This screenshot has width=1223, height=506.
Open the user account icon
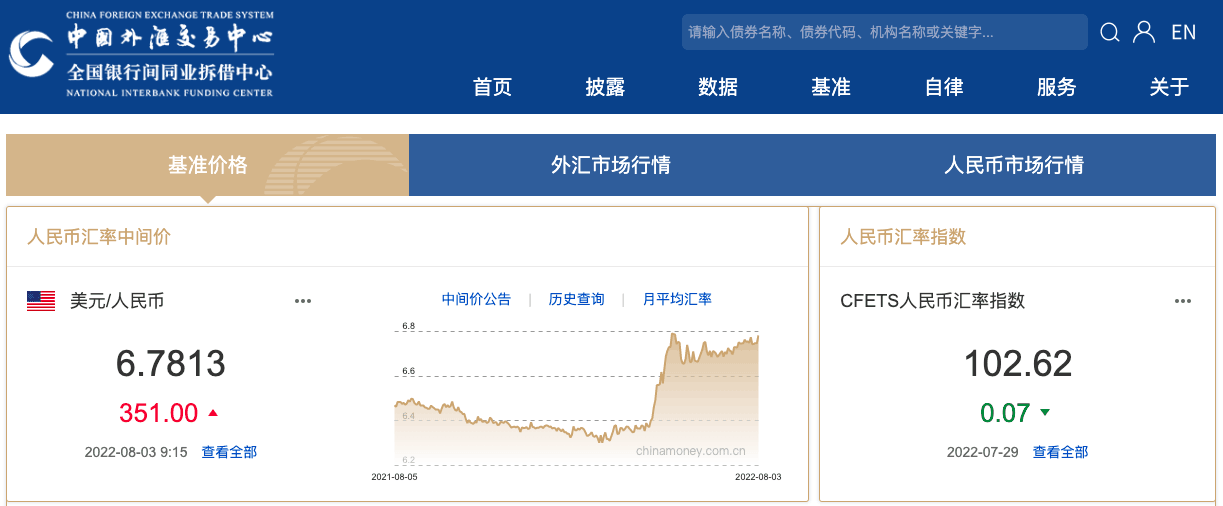(x=1144, y=32)
